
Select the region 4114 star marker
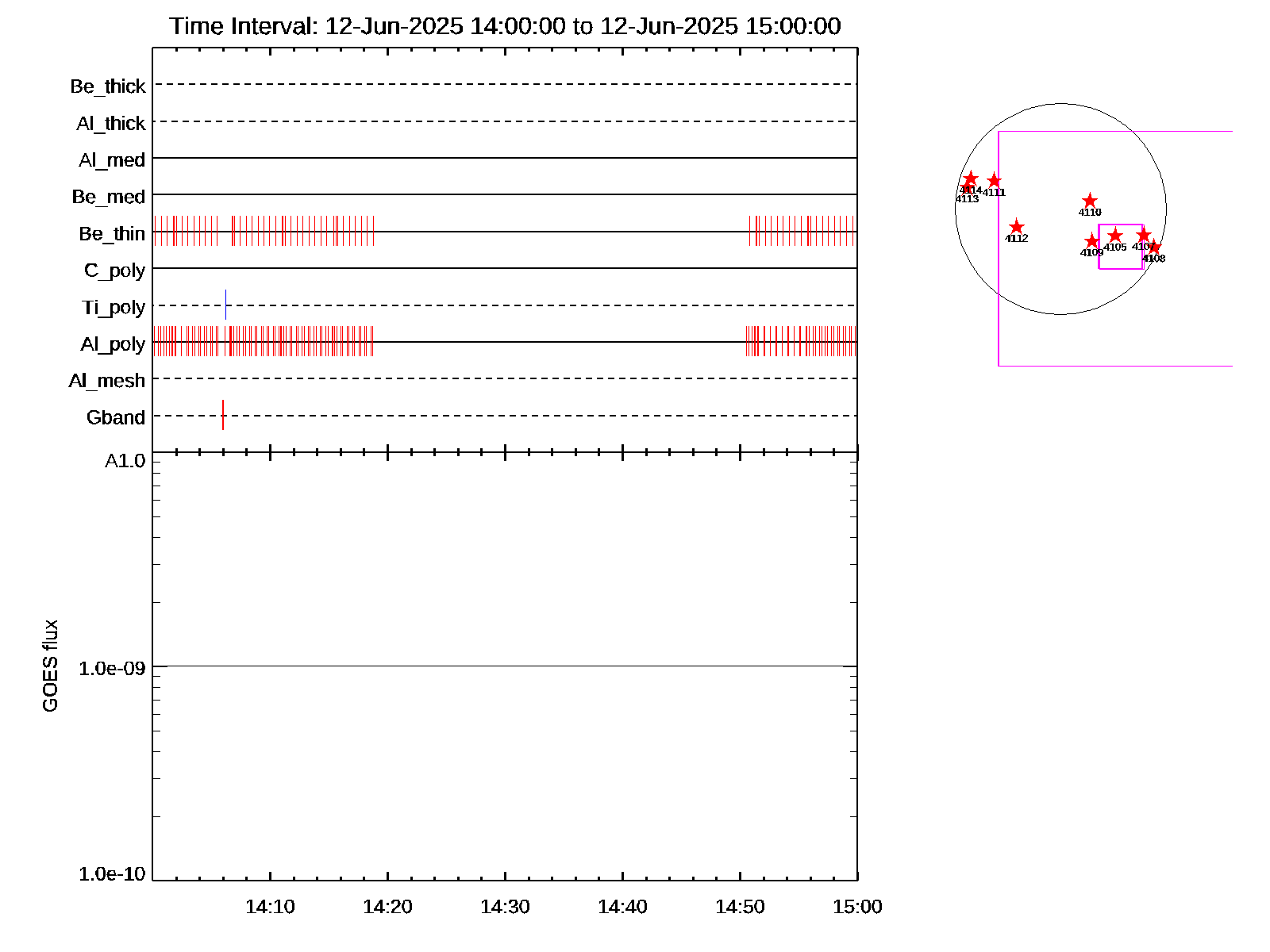(970, 178)
